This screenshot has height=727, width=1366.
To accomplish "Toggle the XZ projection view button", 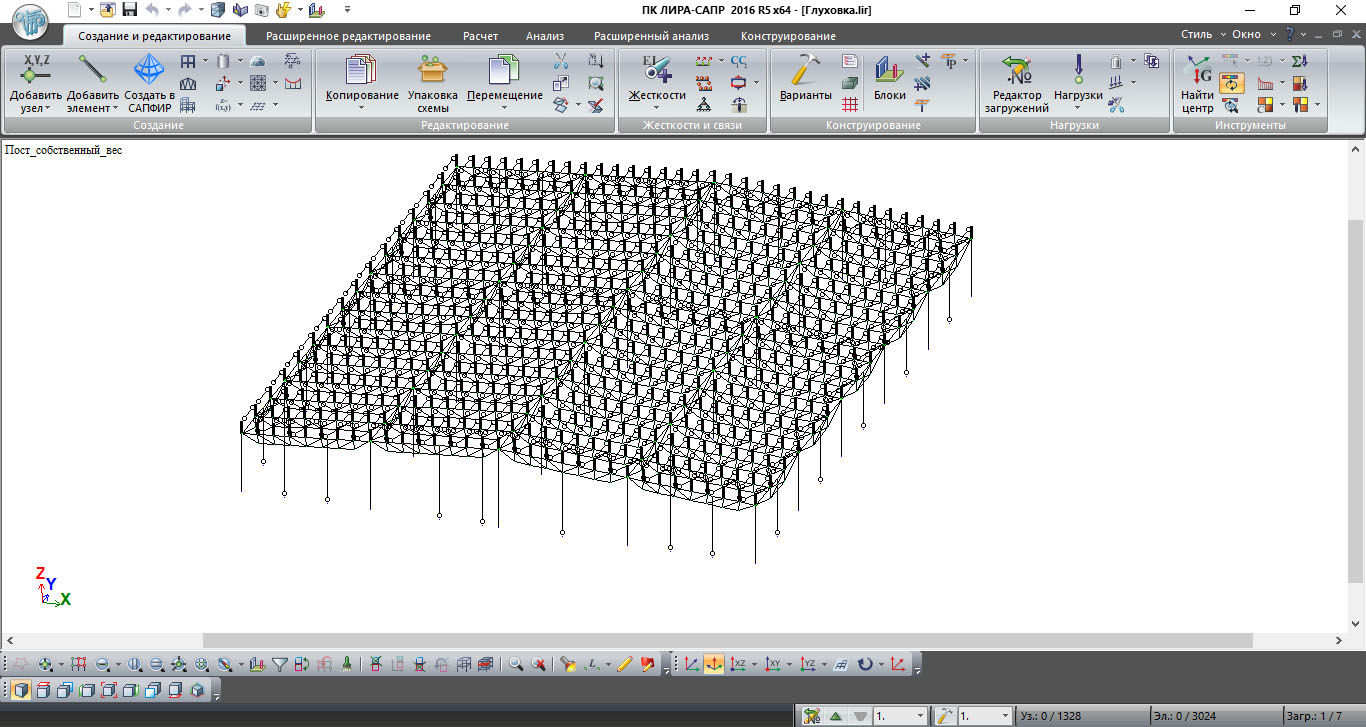I will pos(738,664).
